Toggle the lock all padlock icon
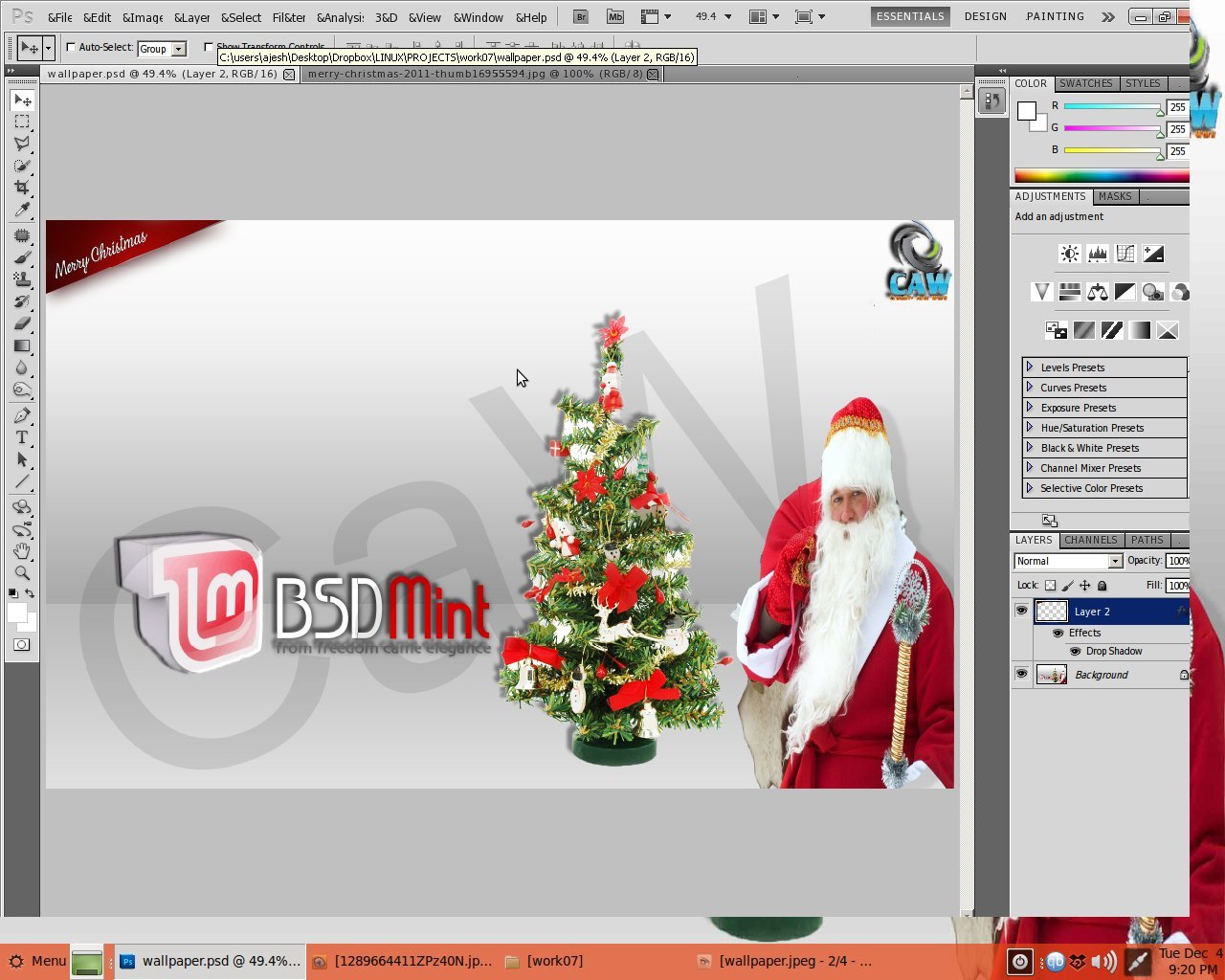 (1102, 585)
